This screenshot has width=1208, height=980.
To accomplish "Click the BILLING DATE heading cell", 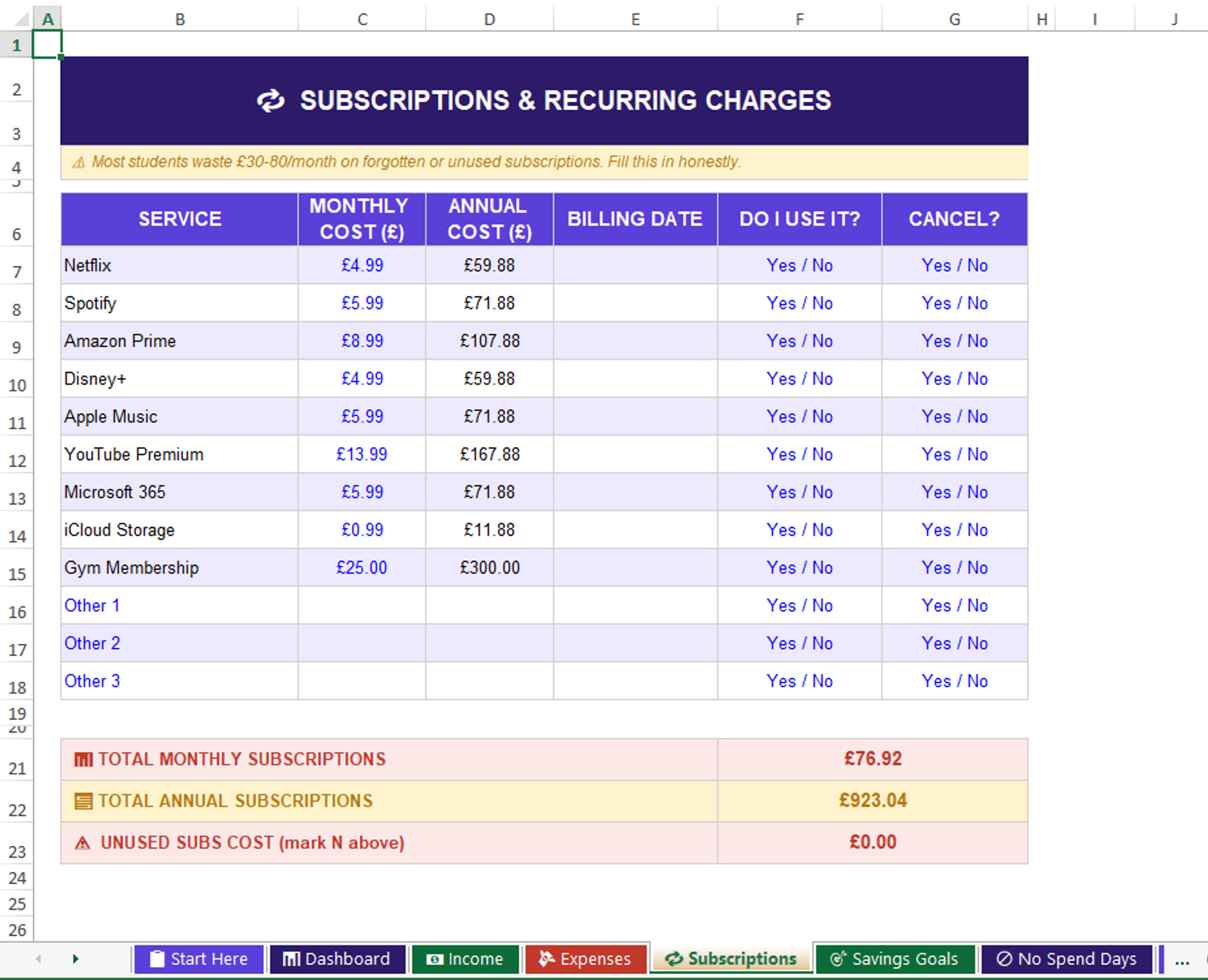I will tap(636, 219).
